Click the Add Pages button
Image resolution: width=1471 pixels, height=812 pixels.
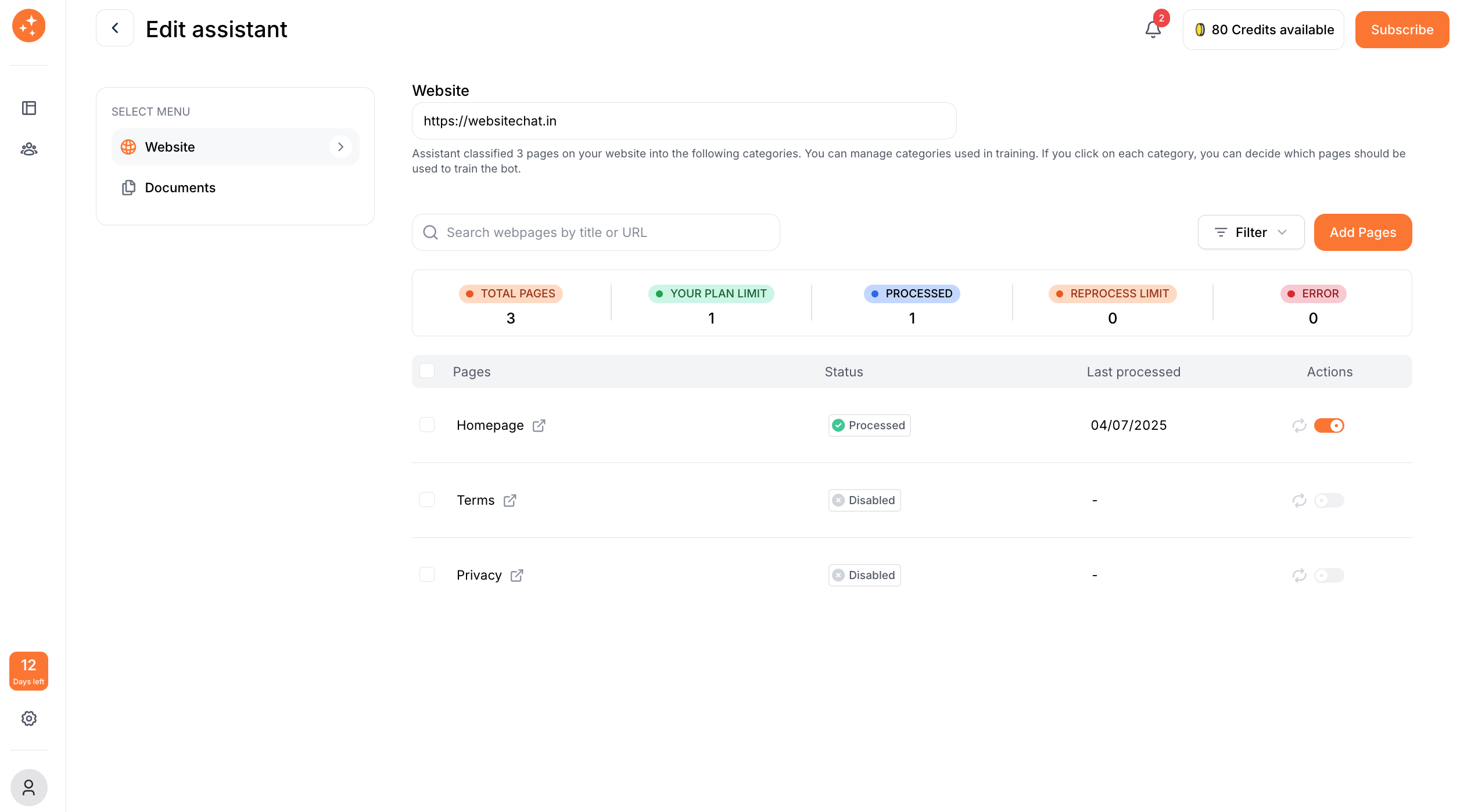[1362, 232]
